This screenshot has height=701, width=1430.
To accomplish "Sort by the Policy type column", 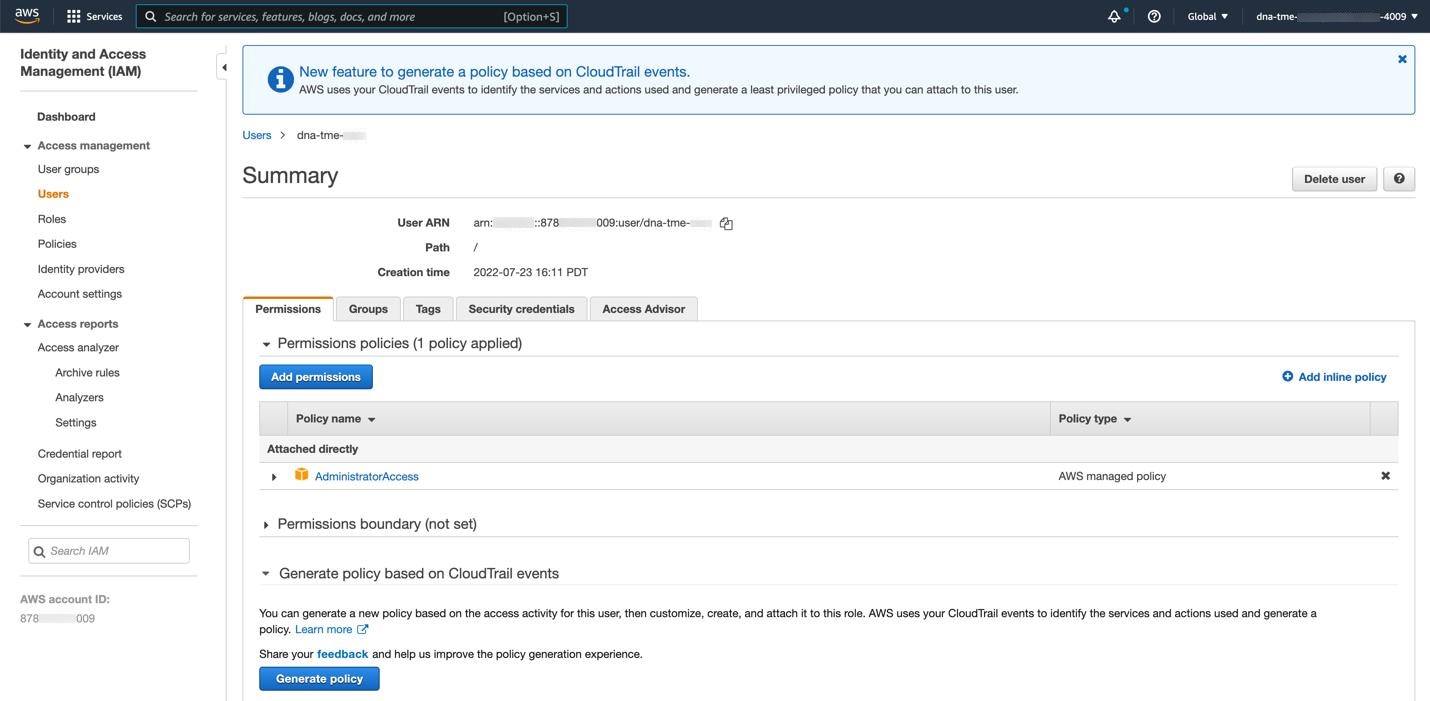I will click(1095, 419).
